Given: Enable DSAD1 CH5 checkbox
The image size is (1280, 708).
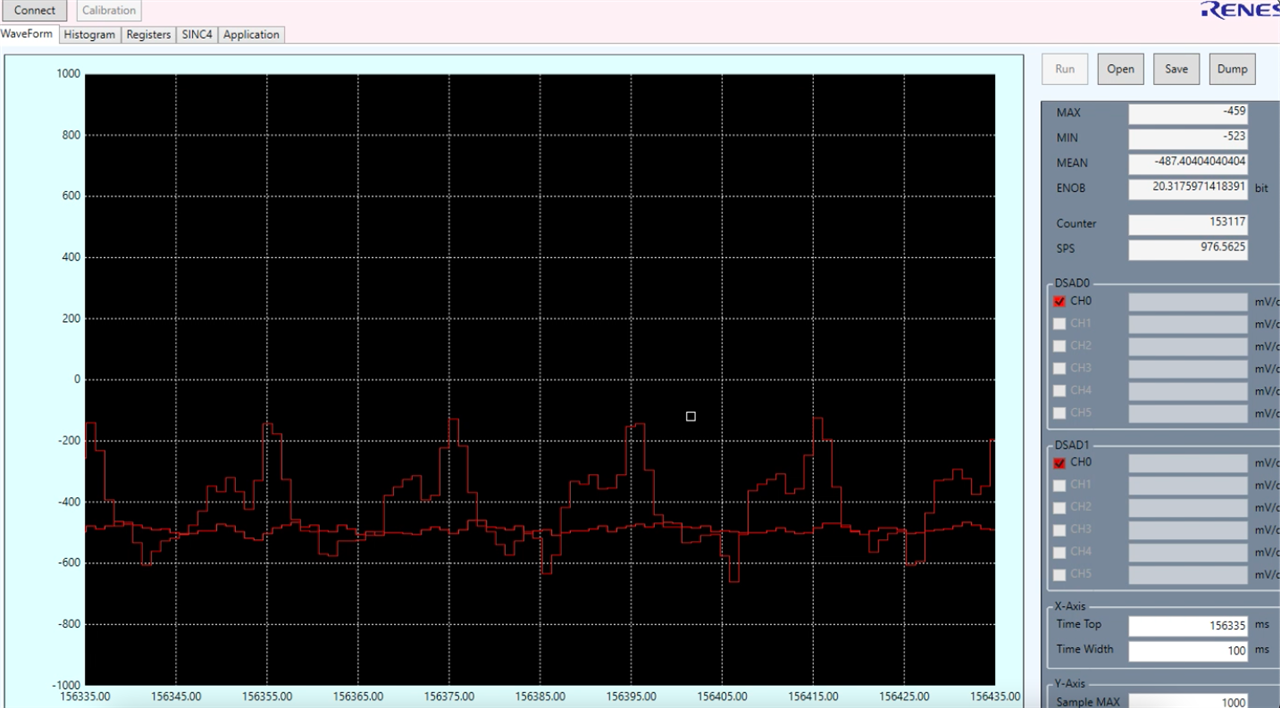Looking at the screenshot, I should (1059, 575).
